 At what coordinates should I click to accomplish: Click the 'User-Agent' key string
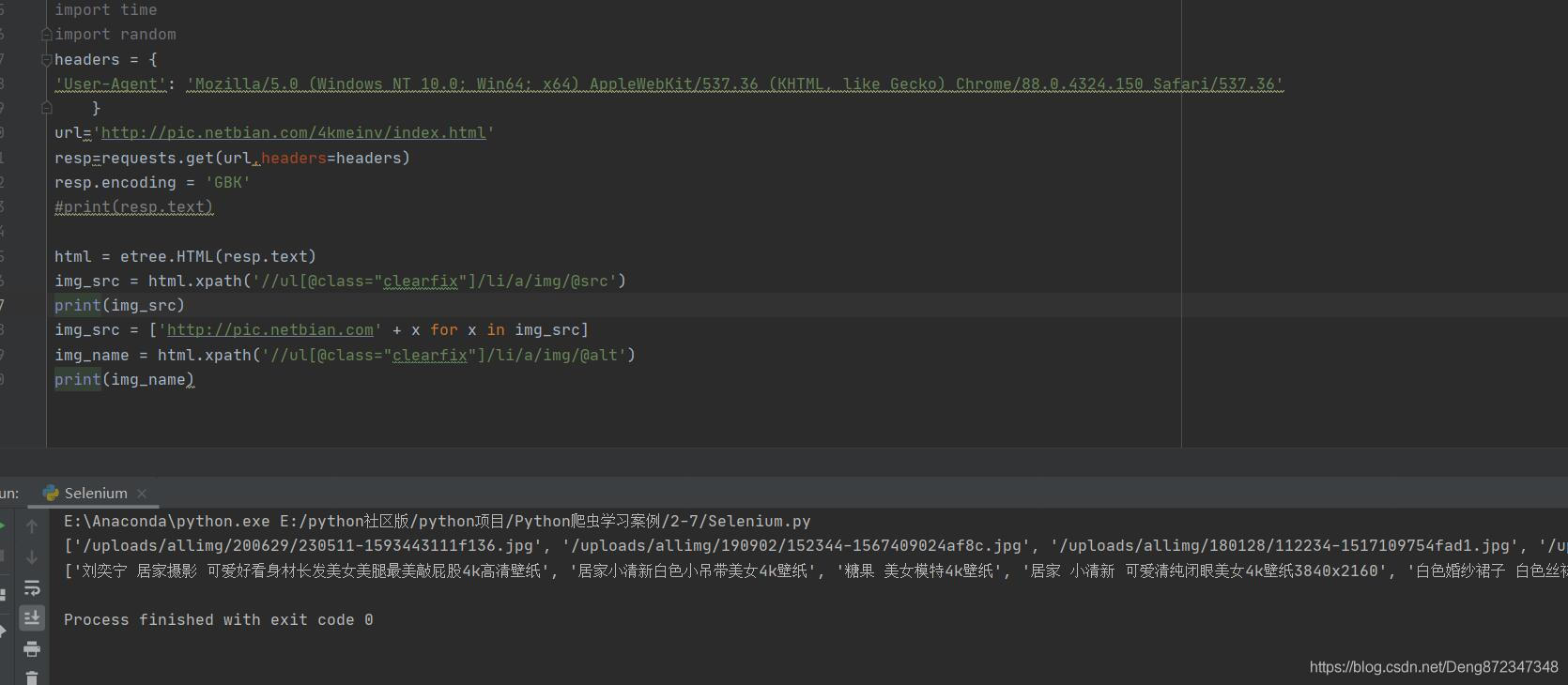coord(111,84)
